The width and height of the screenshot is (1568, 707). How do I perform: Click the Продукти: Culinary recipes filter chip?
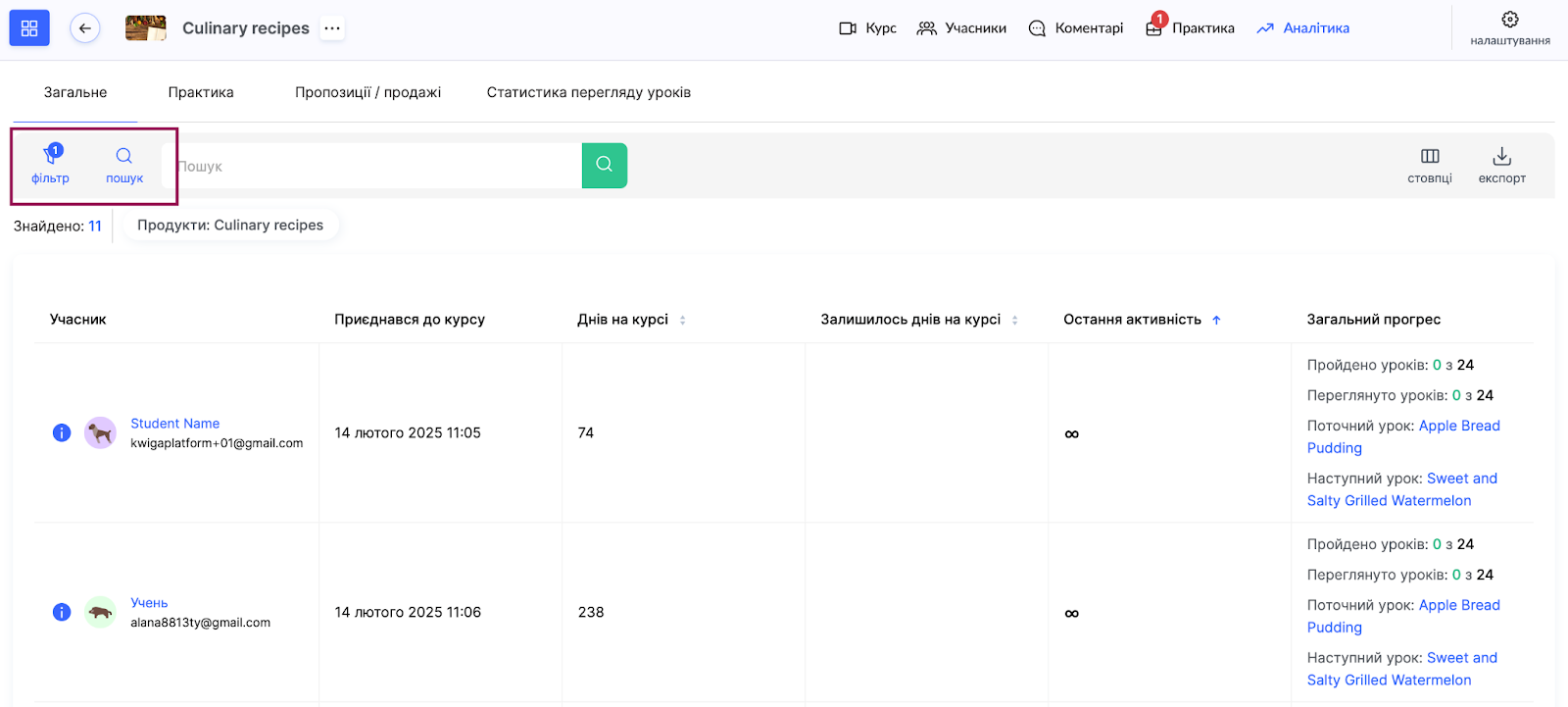pos(230,226)
